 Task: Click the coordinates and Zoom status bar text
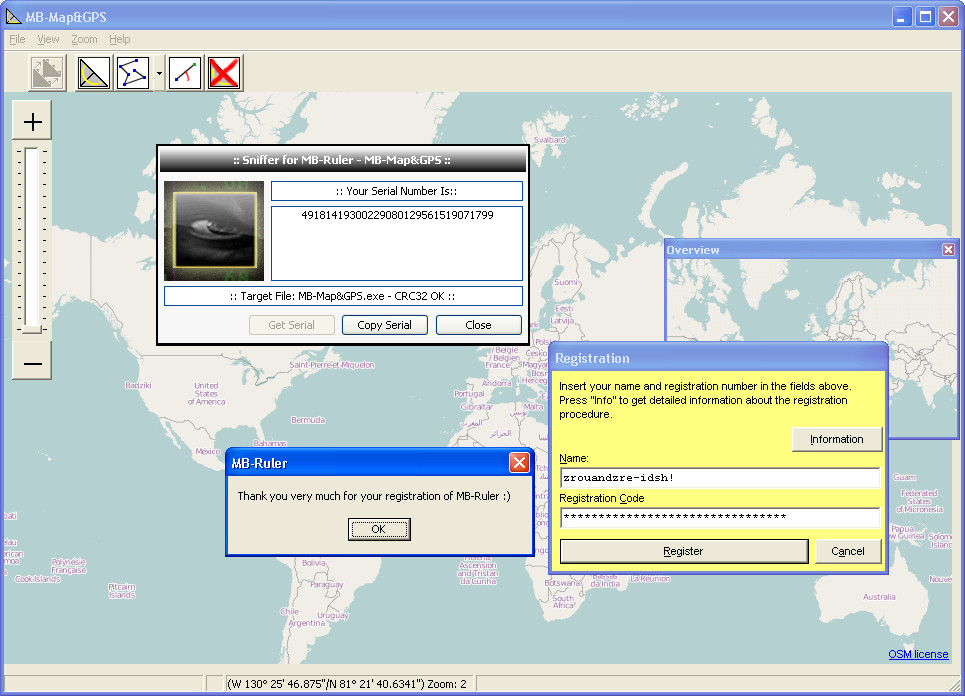click(x=347, y=684)
